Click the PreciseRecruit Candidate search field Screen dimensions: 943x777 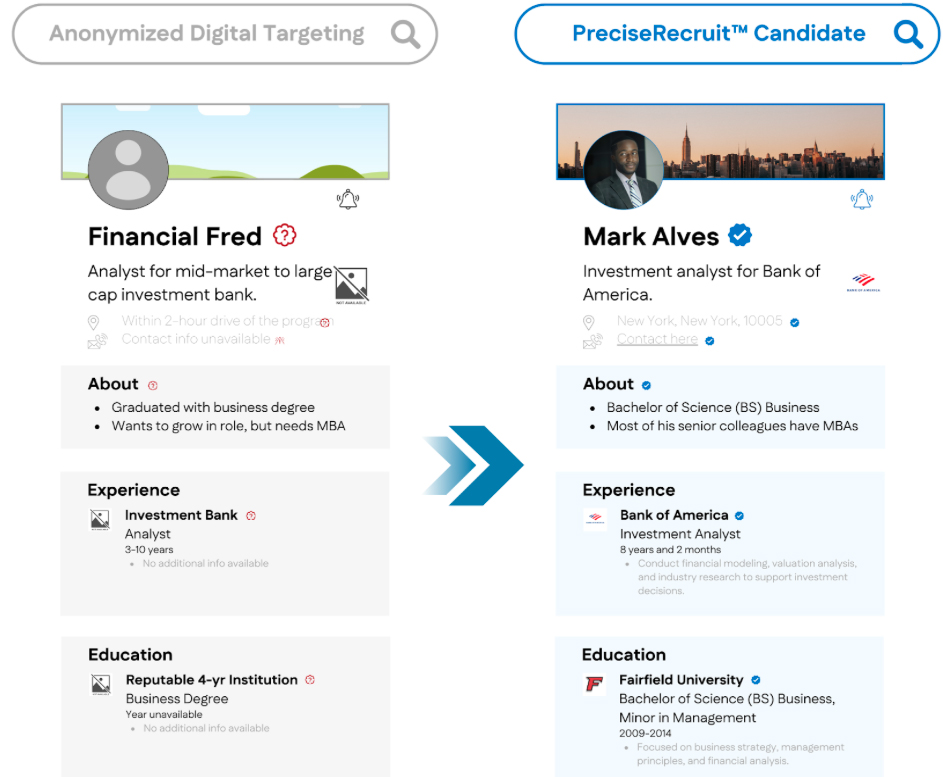tap(727, 34)
